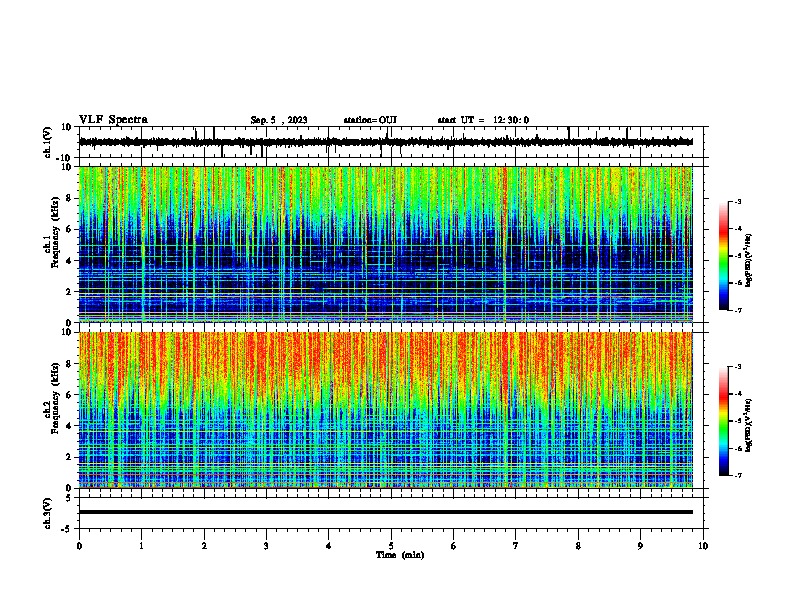Click the ch.2 spectrogram color bar

pos(723,421)
